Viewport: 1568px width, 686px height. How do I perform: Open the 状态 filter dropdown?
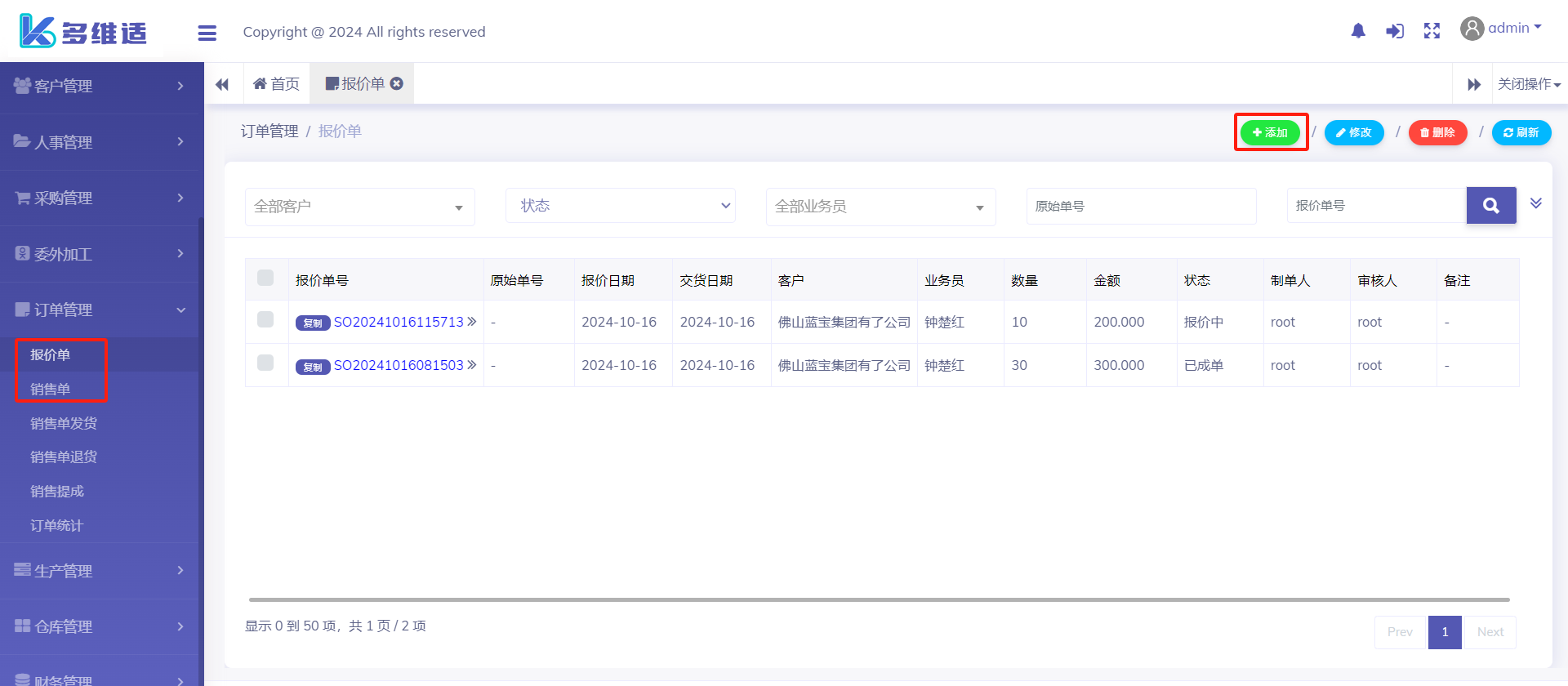621,206
